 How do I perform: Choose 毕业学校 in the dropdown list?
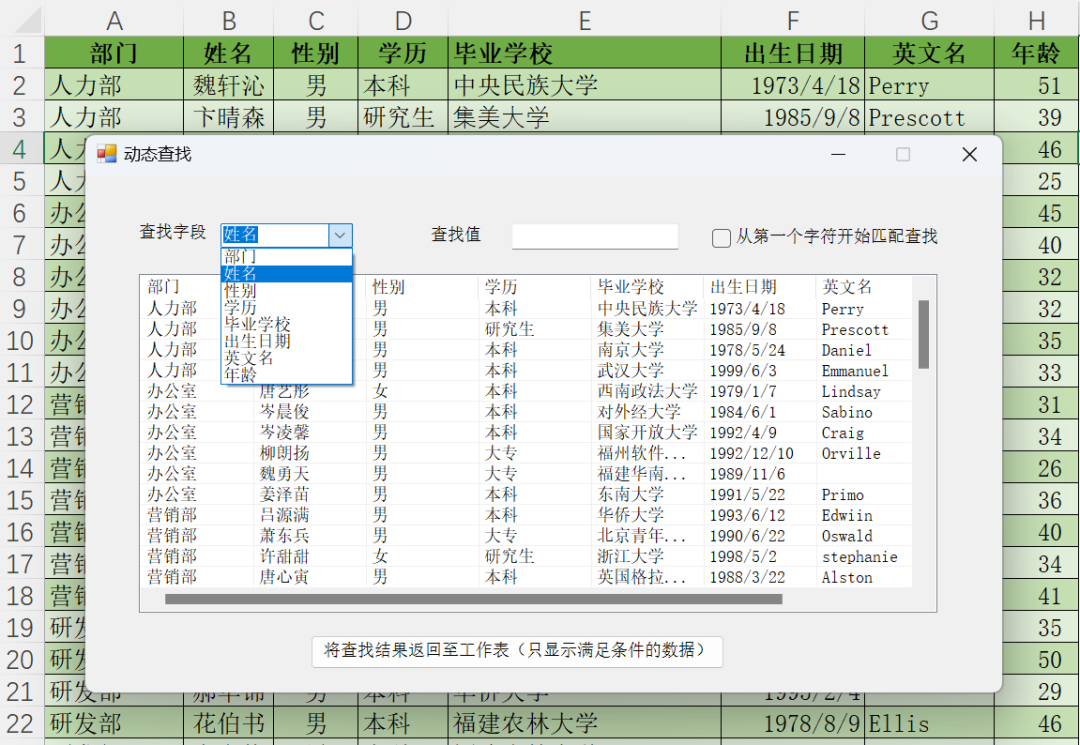(x=287, y=324)
